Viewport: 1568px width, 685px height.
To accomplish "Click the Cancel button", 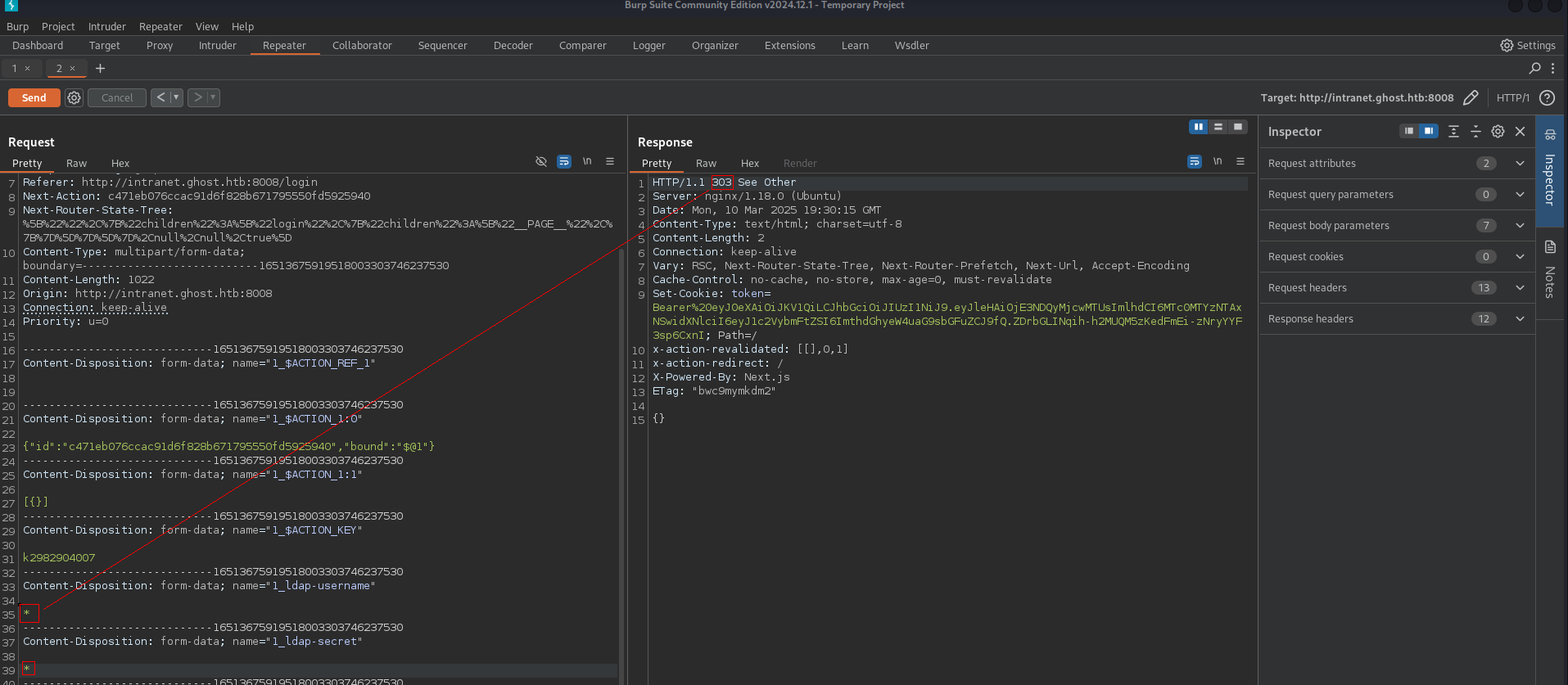I will click(x=117, y=97).
